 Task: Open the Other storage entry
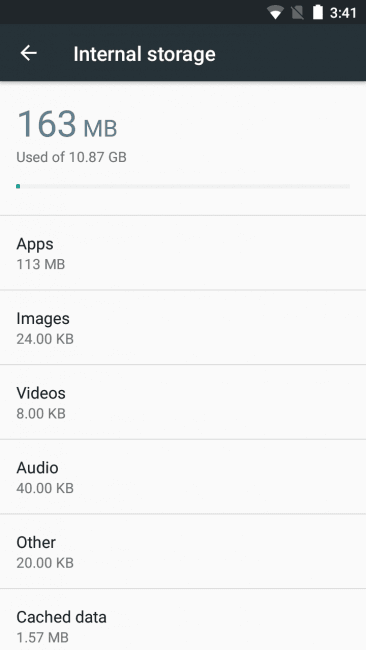(183, 551)
